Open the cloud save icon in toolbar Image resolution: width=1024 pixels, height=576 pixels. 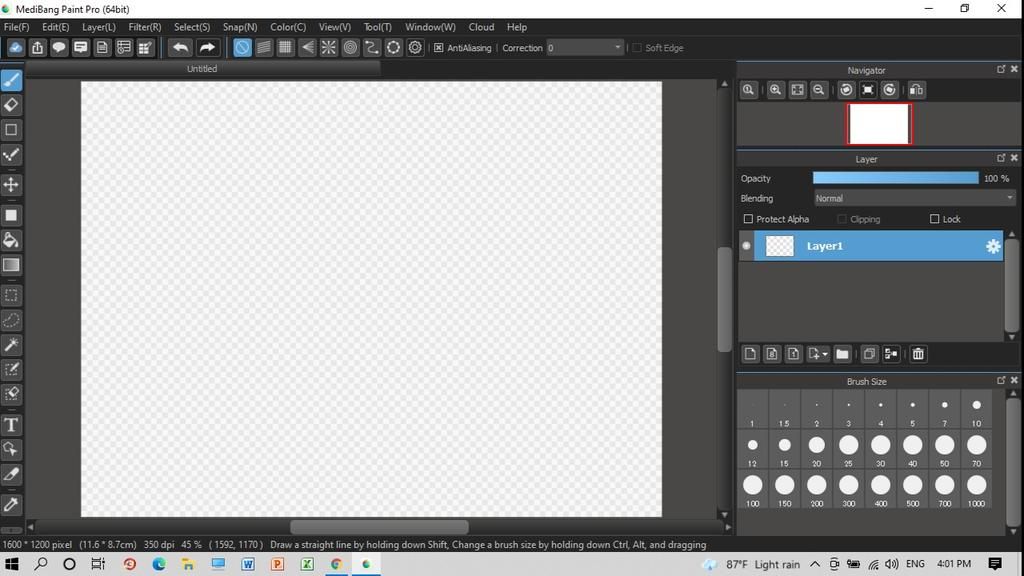(16, 48)
